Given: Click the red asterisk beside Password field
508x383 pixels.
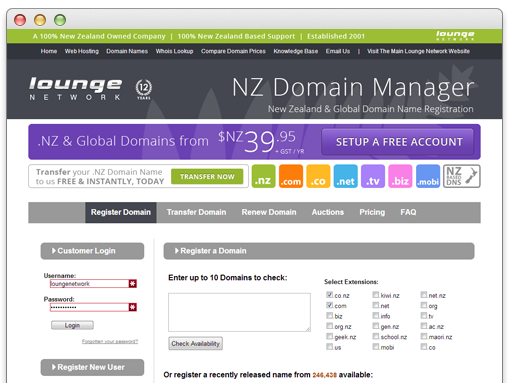Looking at the screenshot, I should [x=133, y=307].
